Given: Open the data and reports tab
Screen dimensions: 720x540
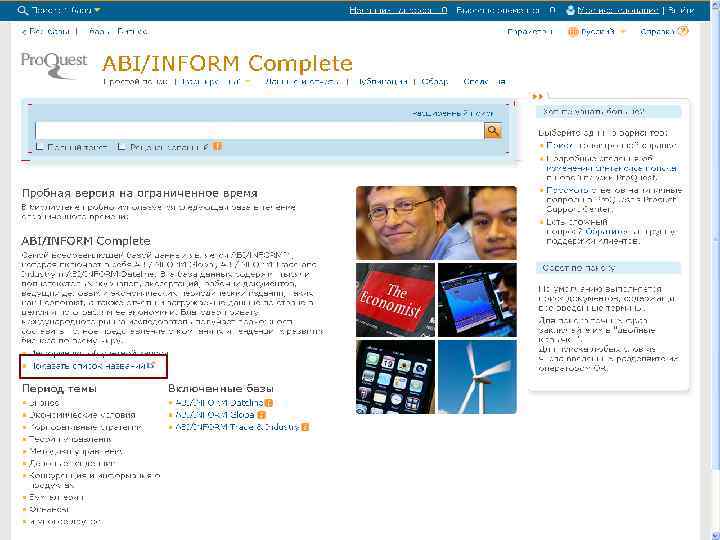Looking at the screenshot, I should pos(303,82).
